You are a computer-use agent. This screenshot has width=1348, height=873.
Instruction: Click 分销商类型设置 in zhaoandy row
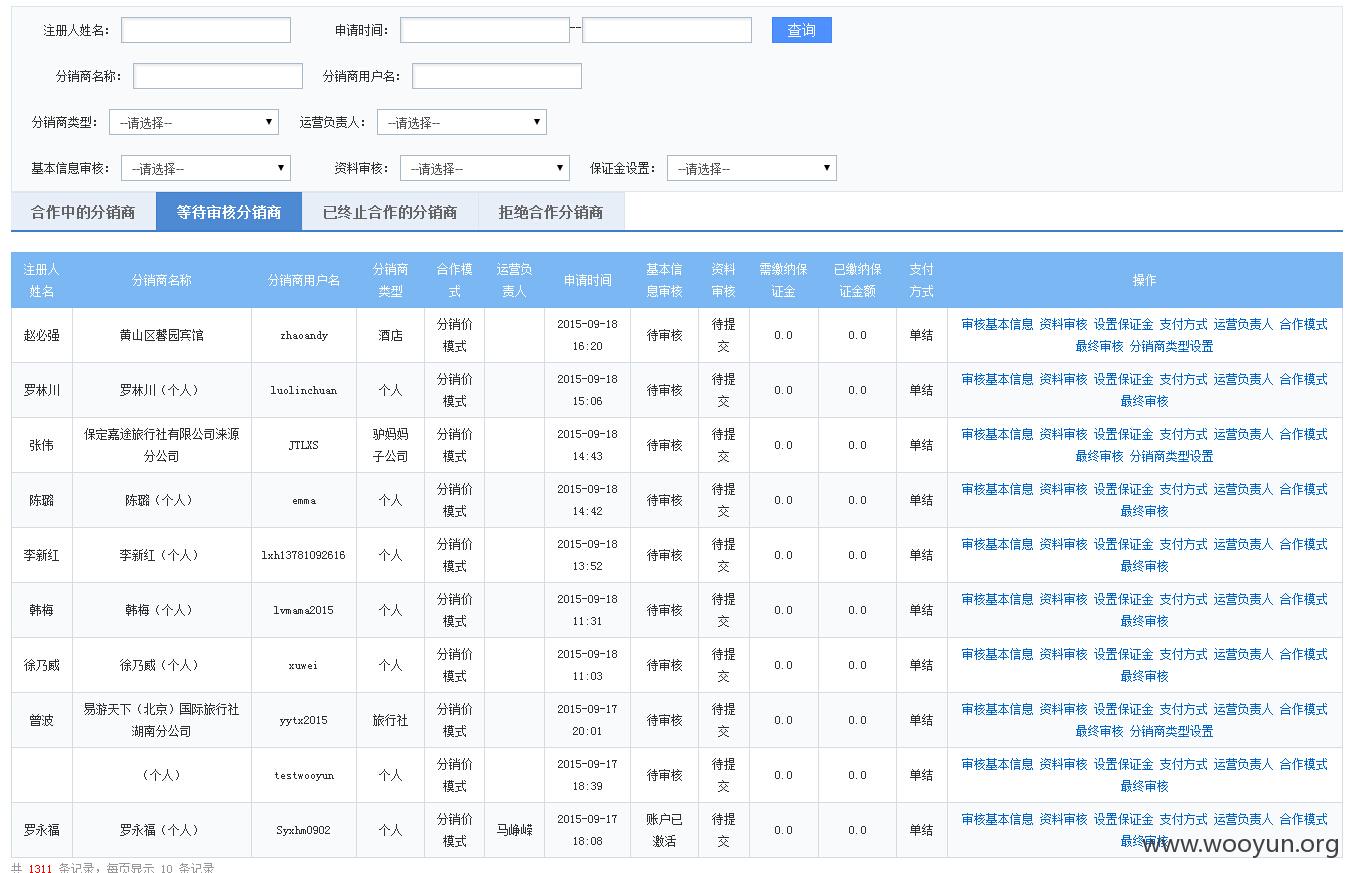pos(1171,346)
